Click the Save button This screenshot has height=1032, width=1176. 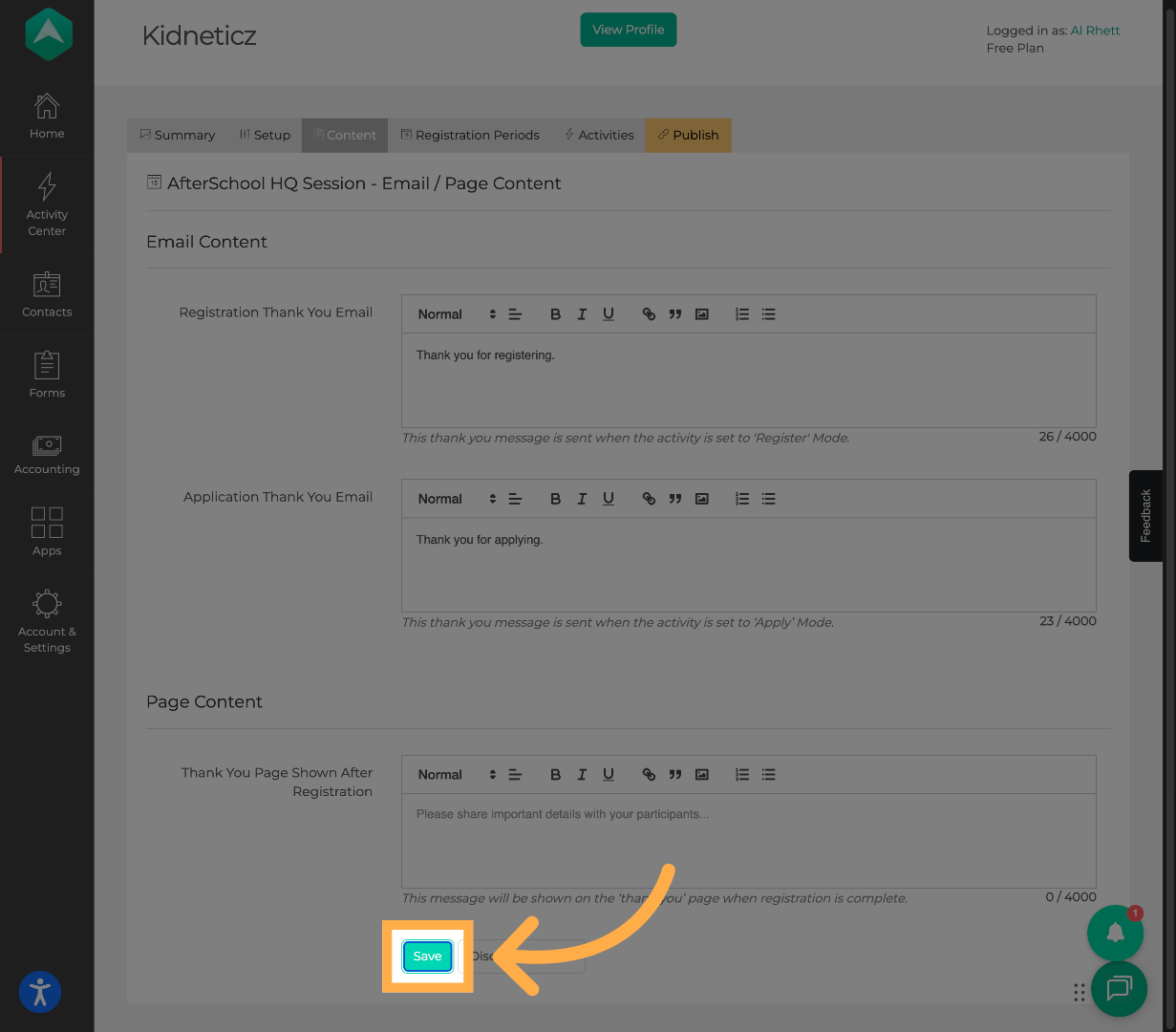427,957
